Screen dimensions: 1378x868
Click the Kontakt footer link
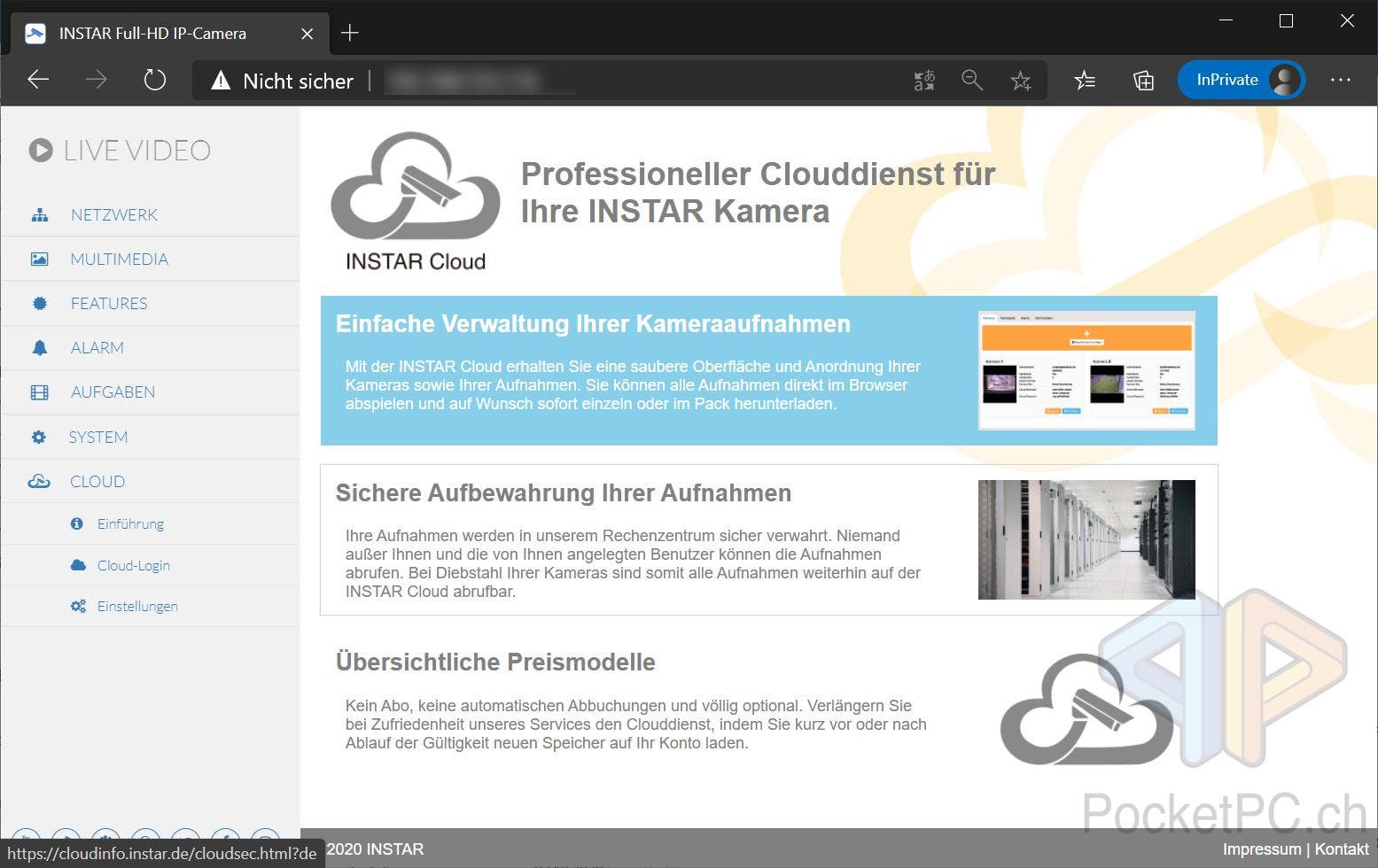tap(1342, 849)
